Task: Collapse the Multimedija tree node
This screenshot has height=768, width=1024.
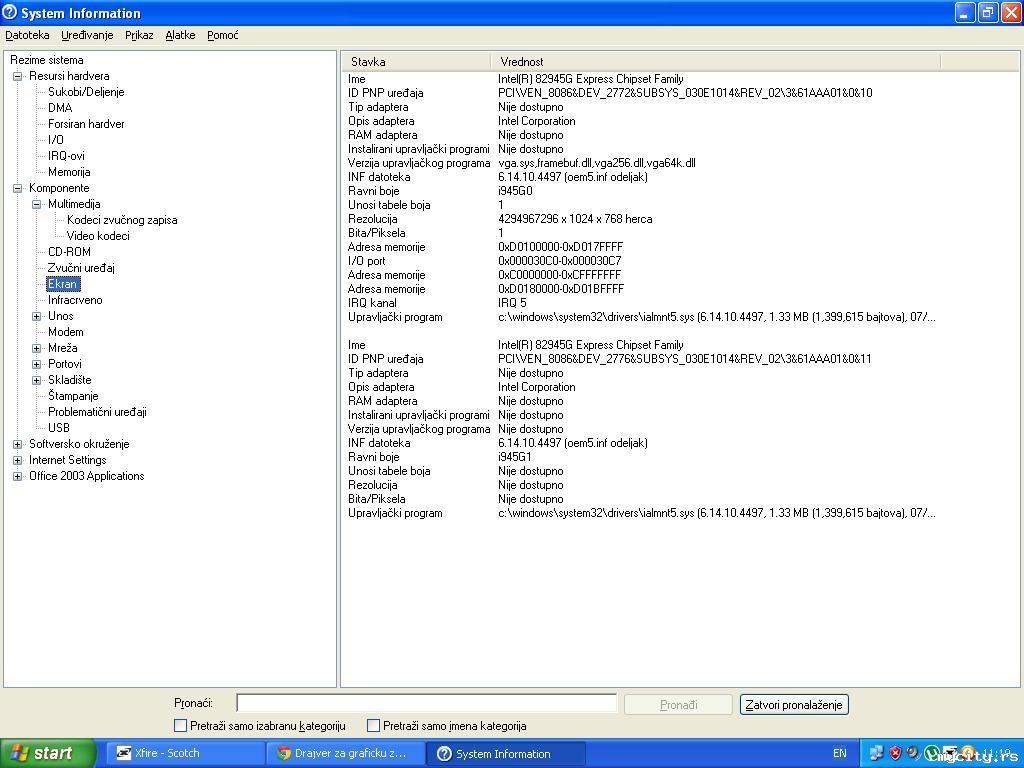Action: coord(37,204)
